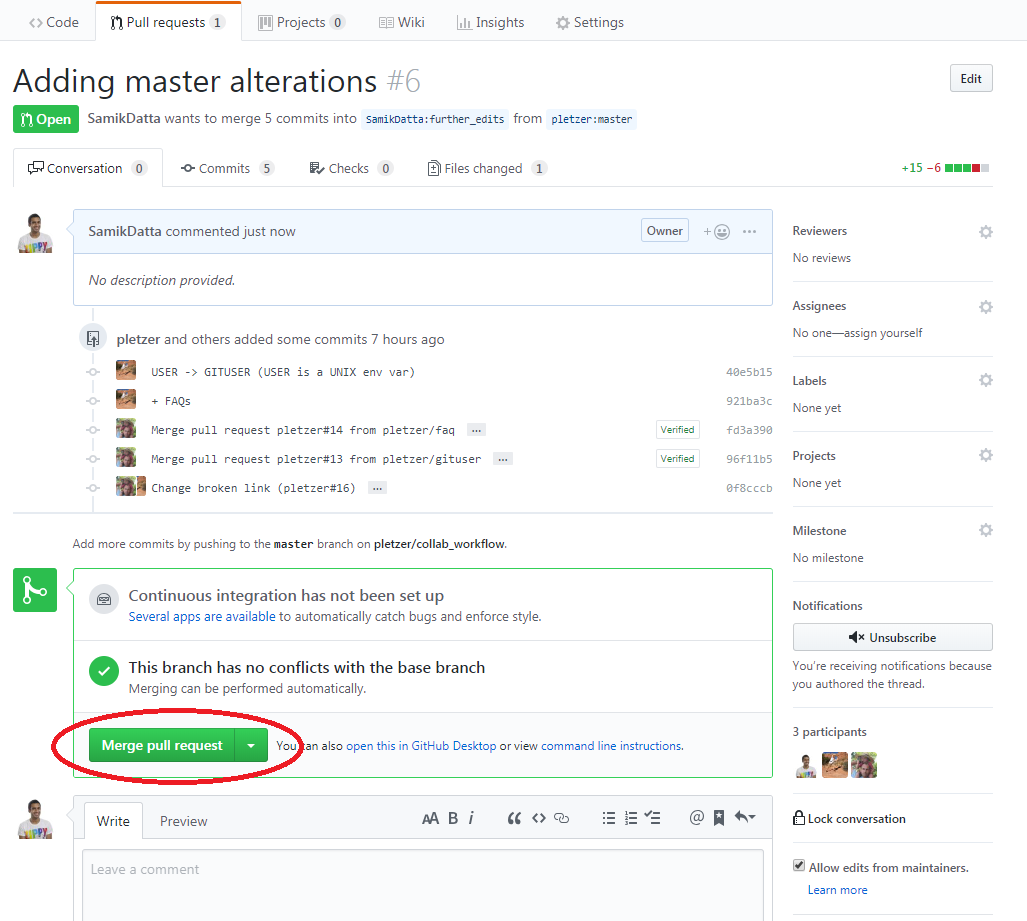Viewport: 1027px width, 921px height.
Task: Insert a quote block
Action: [514, 818]
